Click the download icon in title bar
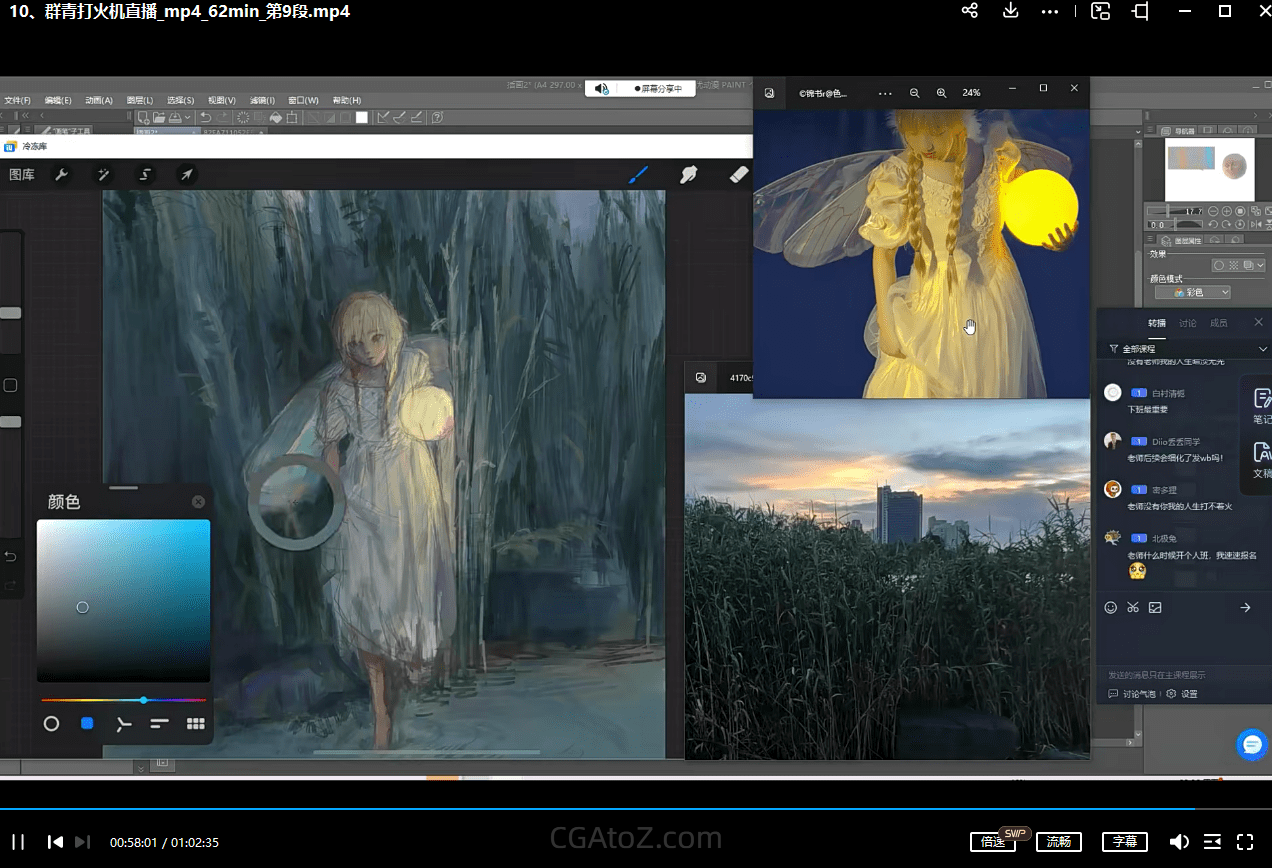Image resolution: width=1272 pixels, height=868 pixels. (1010, 11)
